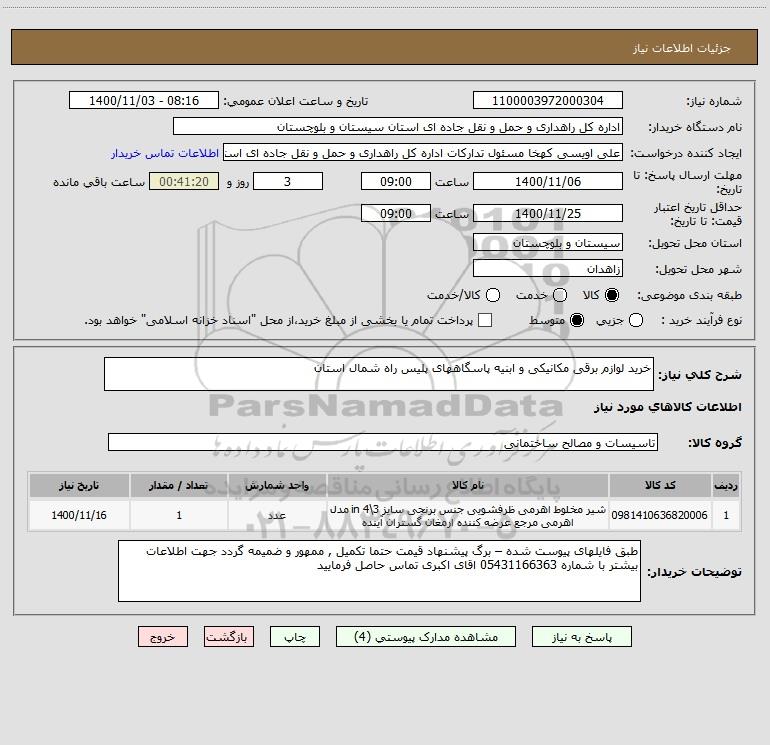Image resolution: width=770 pixels, height=745 pixels.
Task: Click the unit cell عدد
Action: coord(277,515)
